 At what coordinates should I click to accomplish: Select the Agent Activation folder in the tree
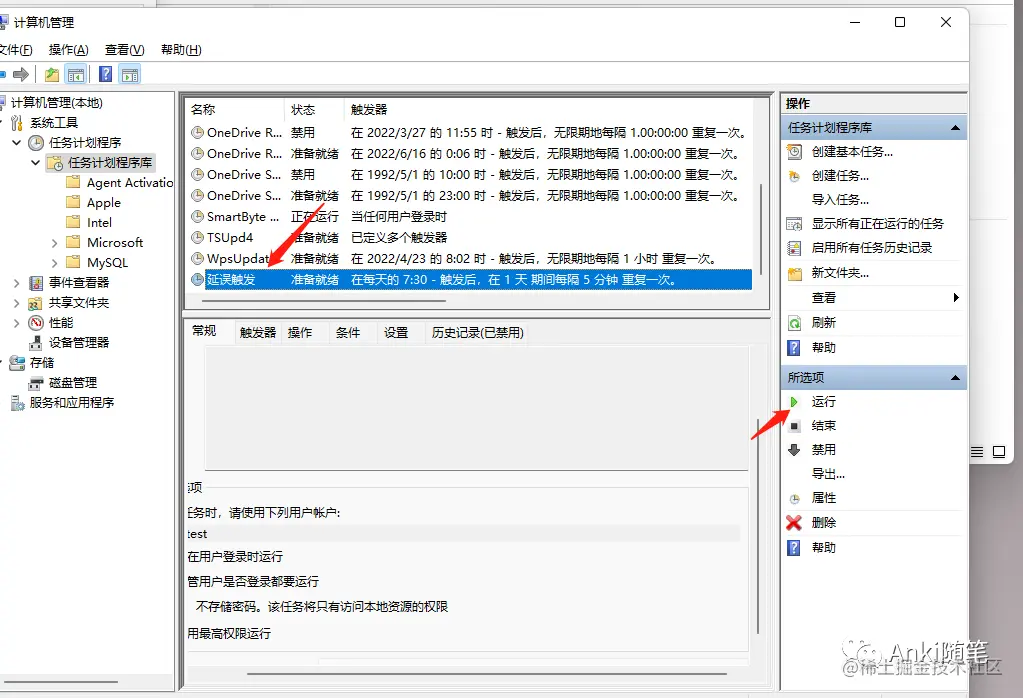pos(130,183)
